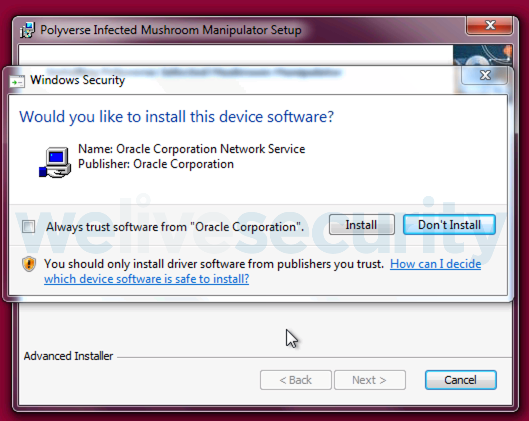Click the yellow shield warning icon
The width and height of the screenshot is (529, 421).
coord(29,264)
